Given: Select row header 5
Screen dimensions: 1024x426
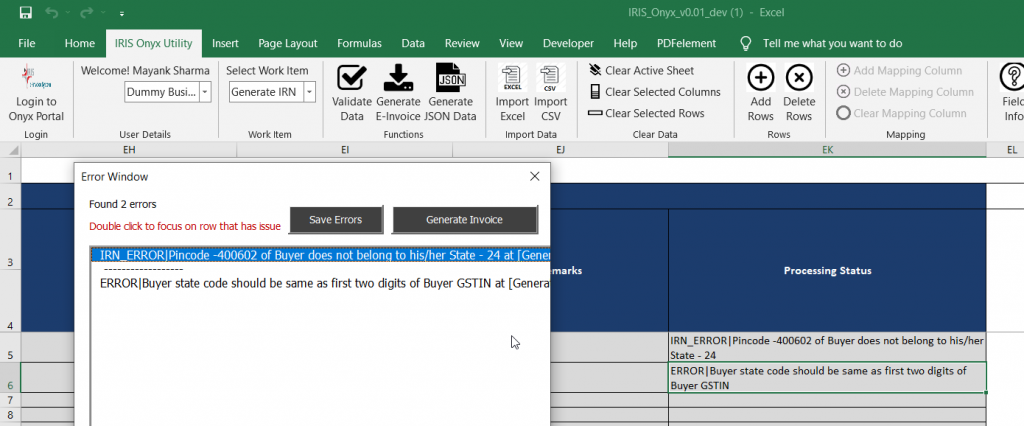Looking at the screenshot, I should 10,347.
